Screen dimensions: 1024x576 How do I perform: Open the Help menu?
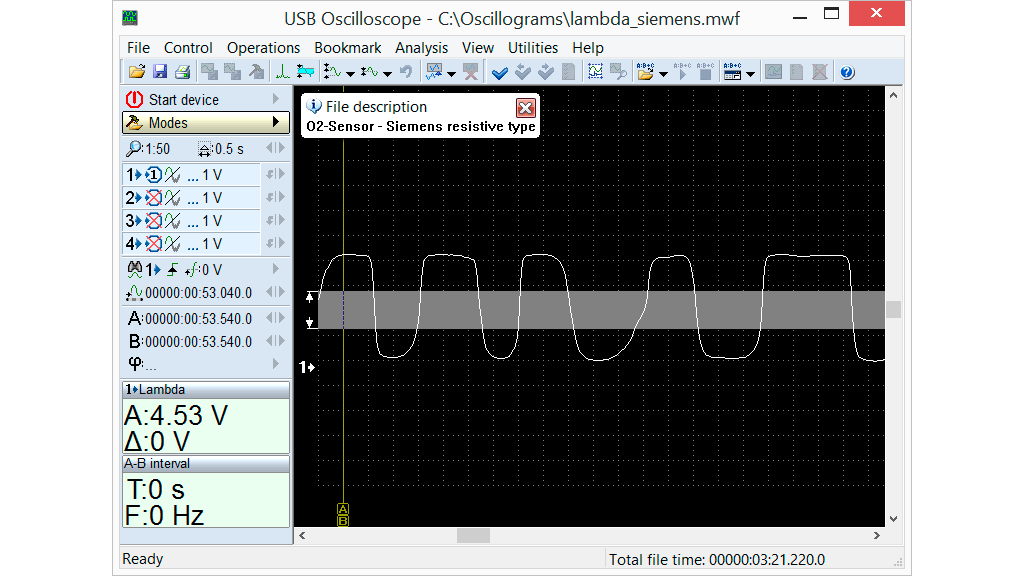tap(588, 48)
